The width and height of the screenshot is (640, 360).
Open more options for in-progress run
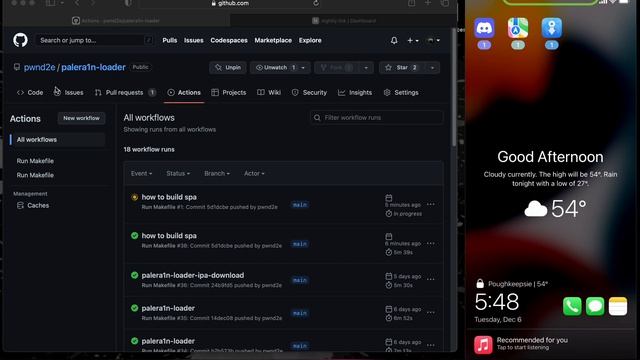(x=431, y=204)
